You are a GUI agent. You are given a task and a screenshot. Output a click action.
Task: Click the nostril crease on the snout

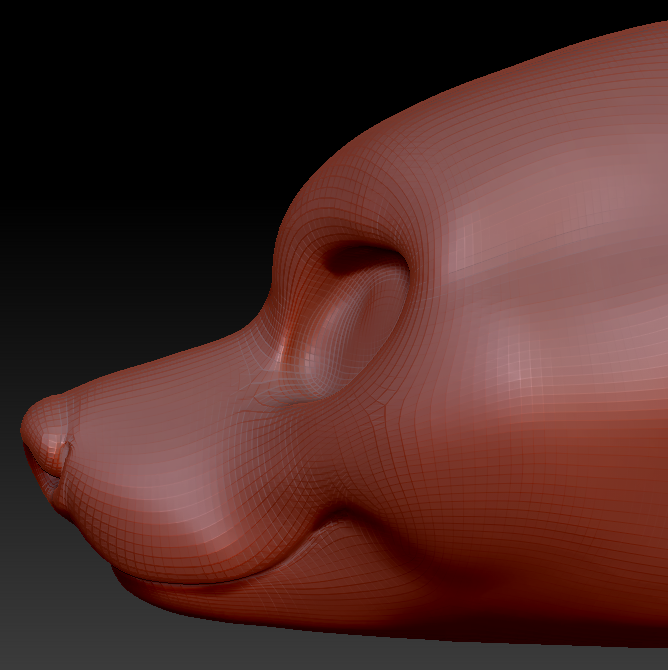click(x=65, y=455)
